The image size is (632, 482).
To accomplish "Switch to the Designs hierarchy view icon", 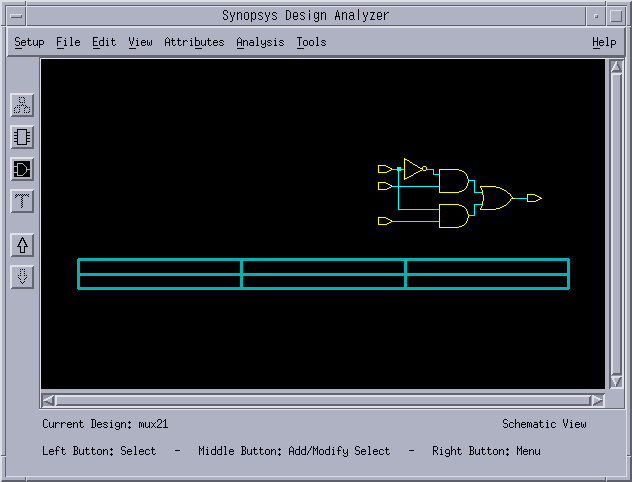I will 22,105.
